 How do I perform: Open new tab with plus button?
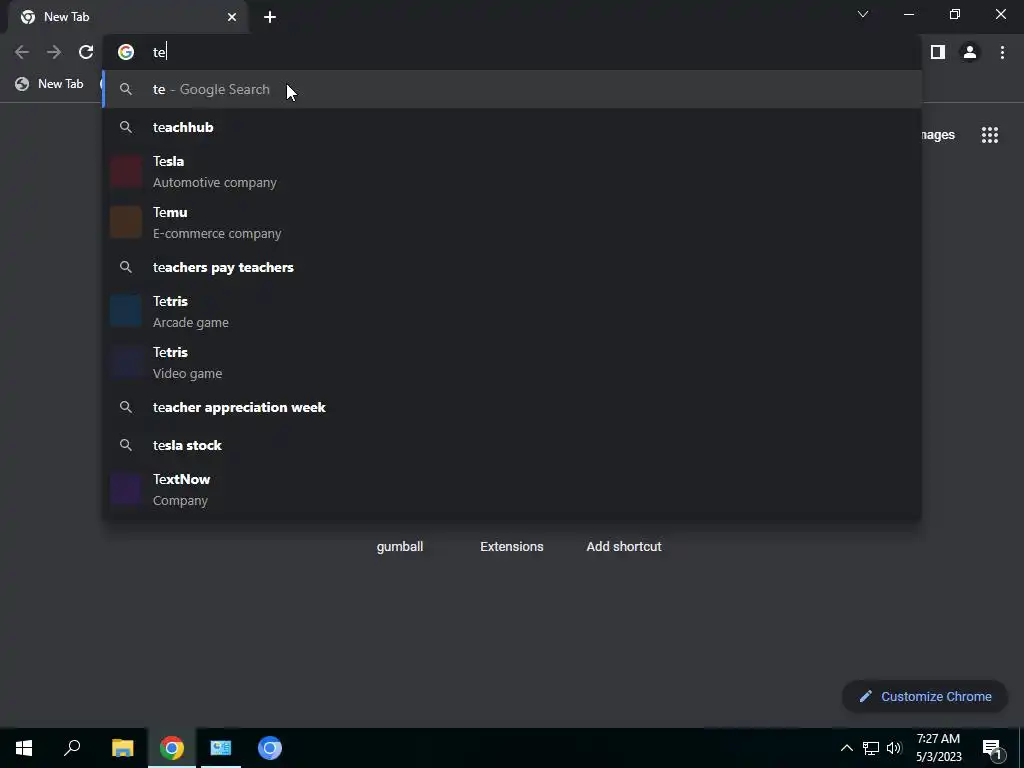270,17
